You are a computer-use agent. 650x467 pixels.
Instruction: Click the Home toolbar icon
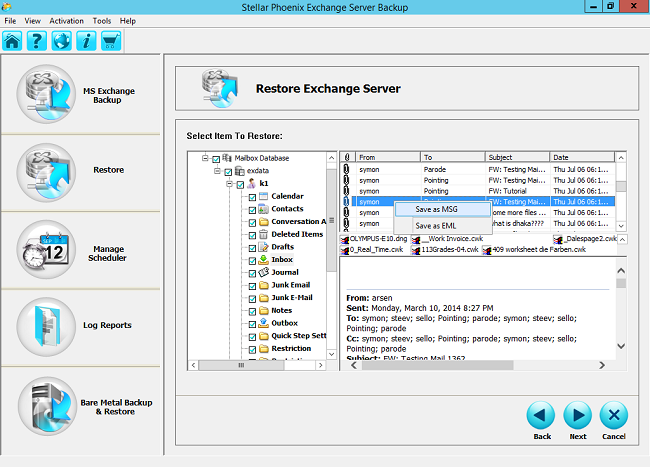coord(12,41)
